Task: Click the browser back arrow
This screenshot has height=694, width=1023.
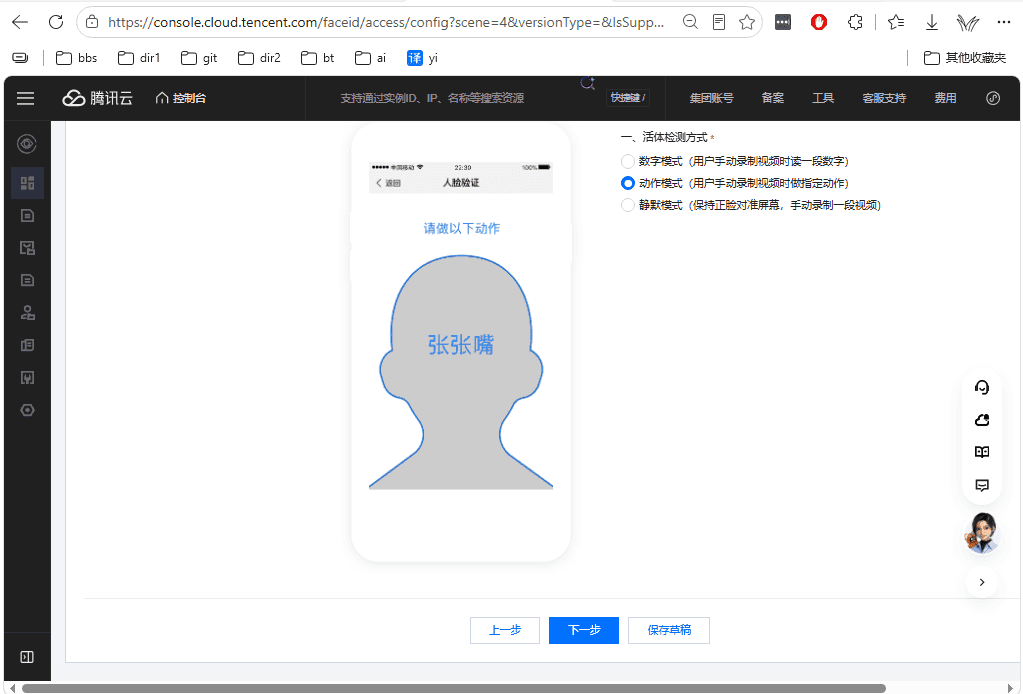Action: [20, 22]
